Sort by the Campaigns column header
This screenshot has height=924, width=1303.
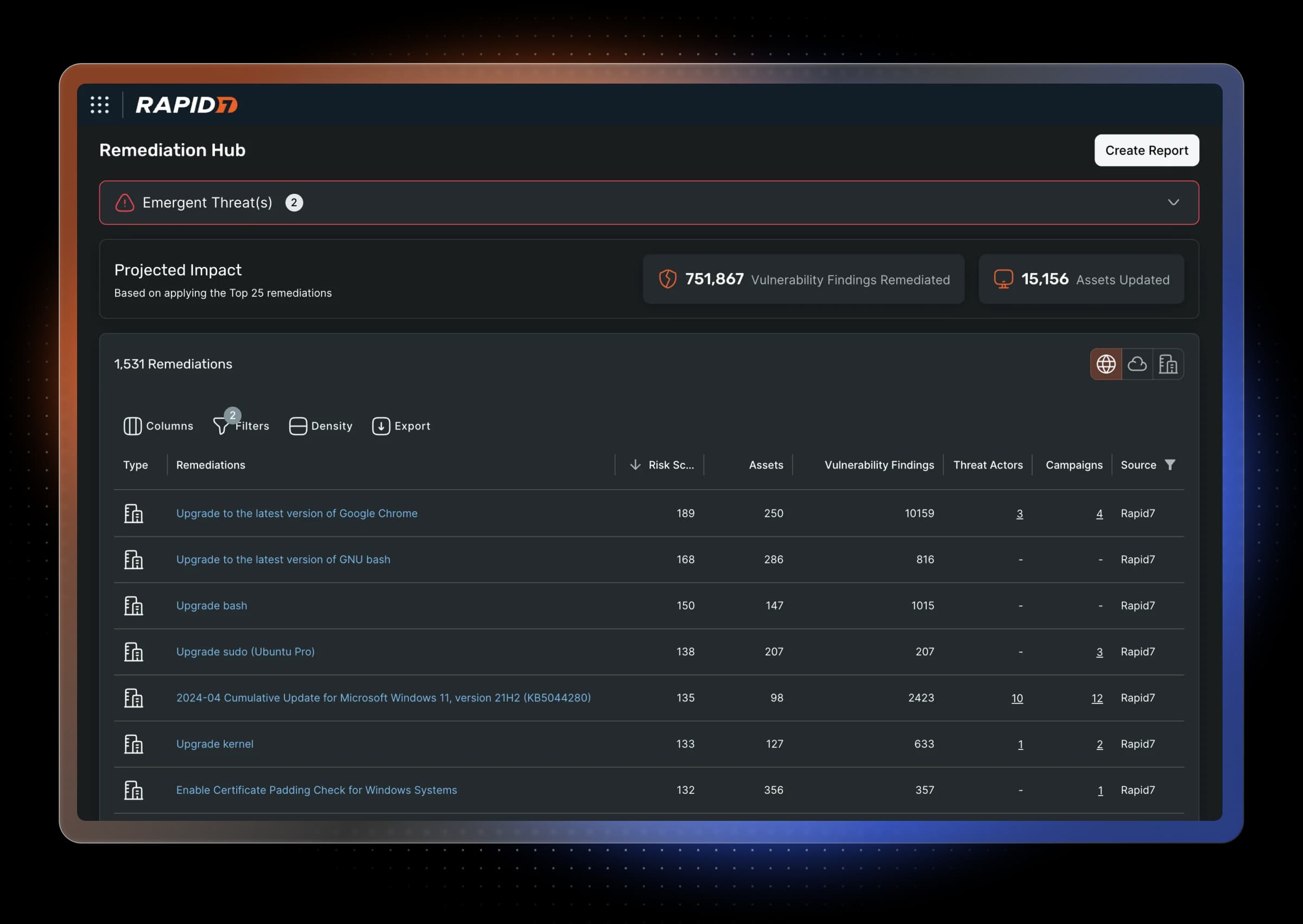[1074, 465]
